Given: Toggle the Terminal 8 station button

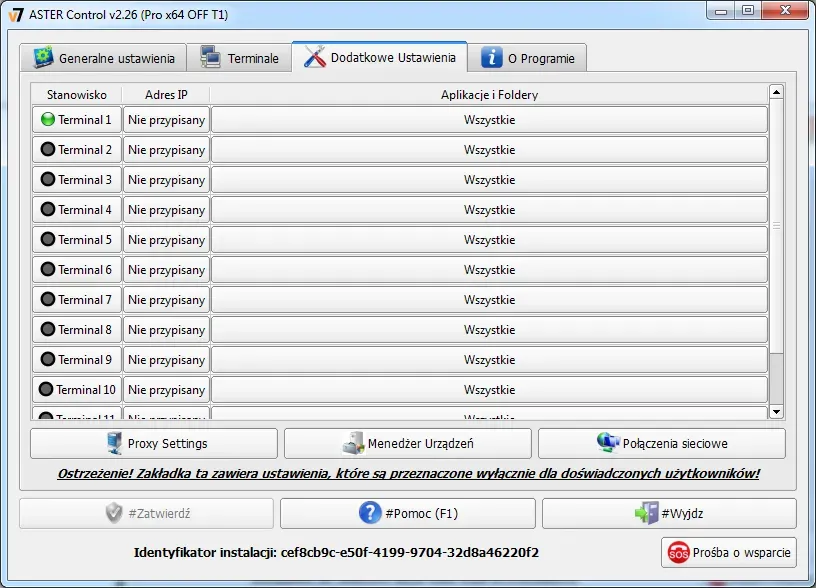Looking at the screenshot, I should click(x=76, y=330).
